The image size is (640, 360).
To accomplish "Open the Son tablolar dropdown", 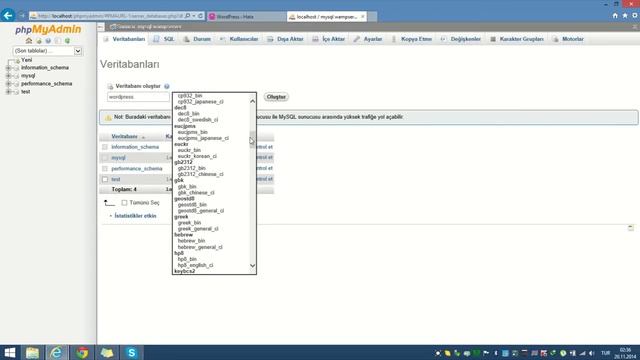I will 47,51.
